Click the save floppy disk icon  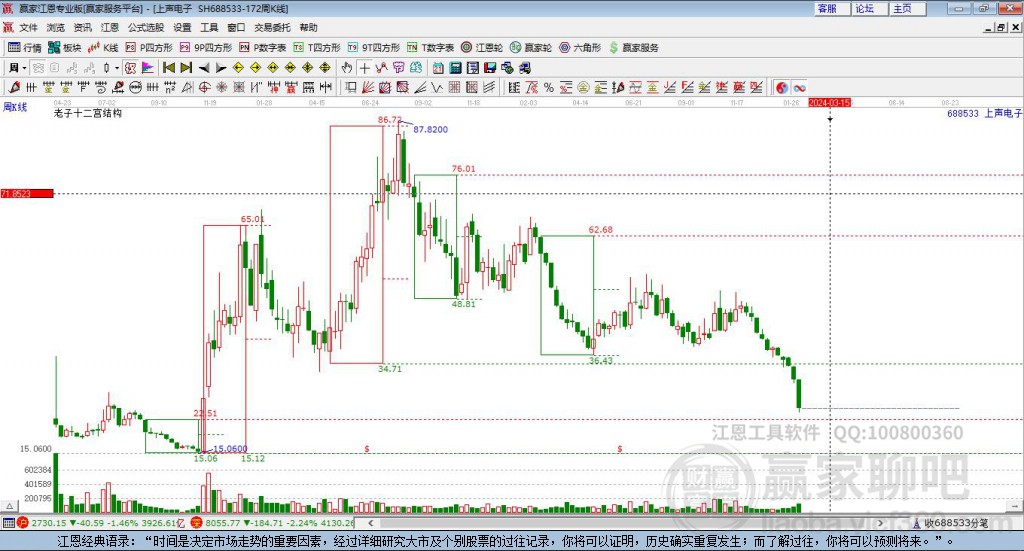(490, 68)
